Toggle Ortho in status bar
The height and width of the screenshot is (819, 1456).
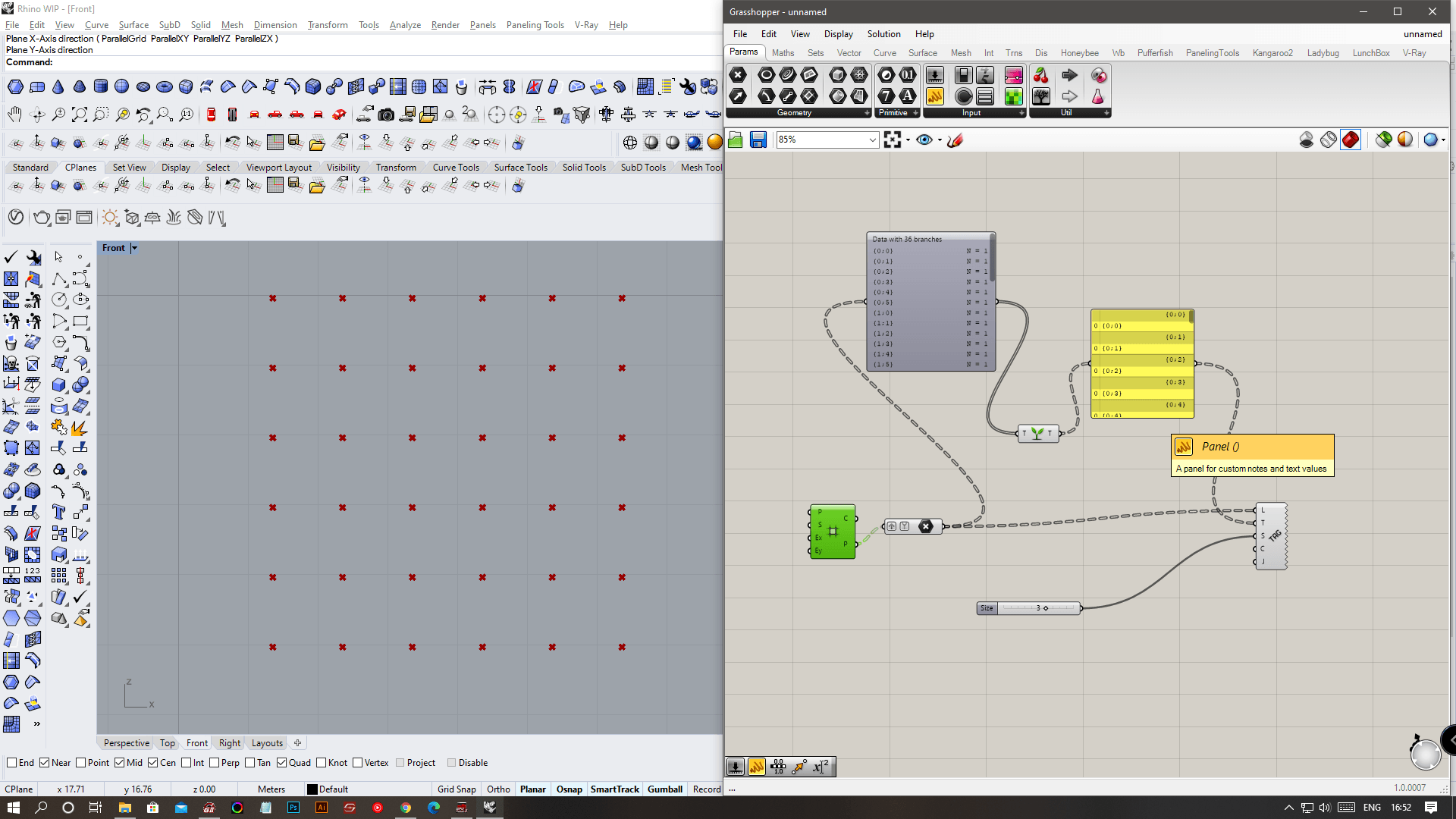(498, 789)
